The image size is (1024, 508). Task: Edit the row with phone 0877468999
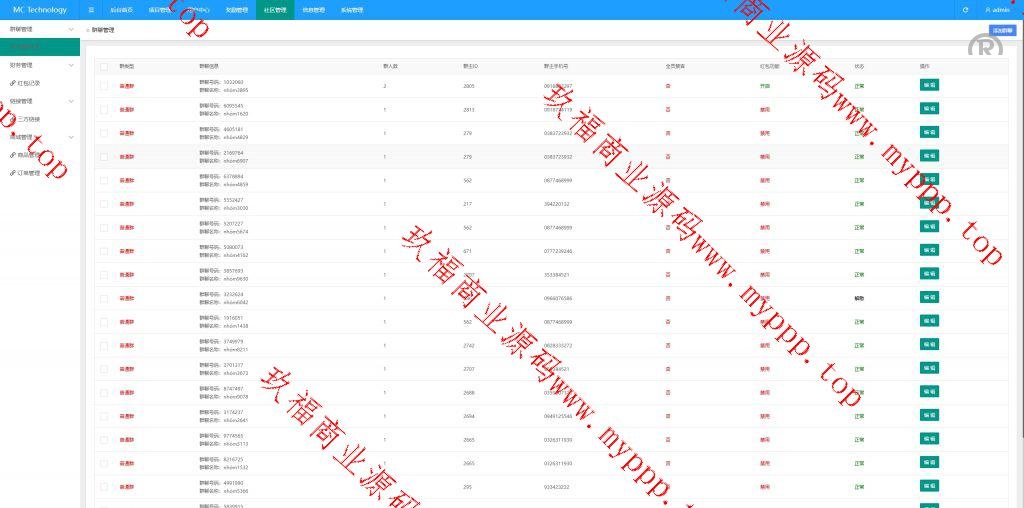point(929,180)
